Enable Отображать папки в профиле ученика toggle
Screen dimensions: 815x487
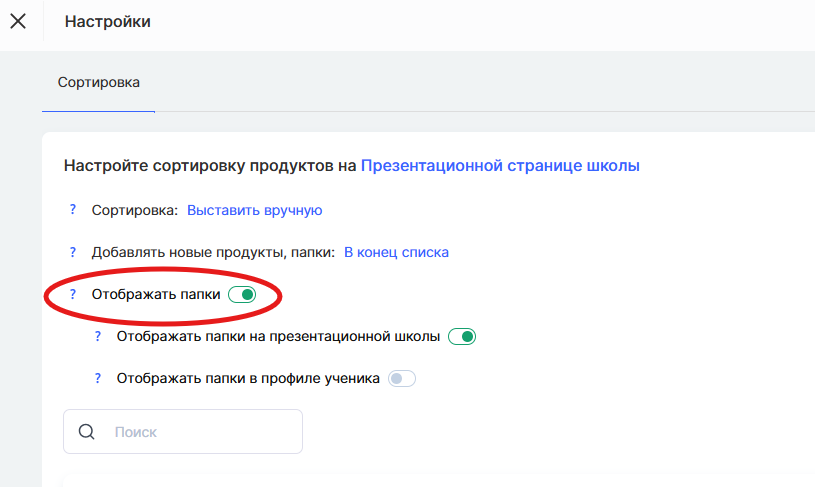[x=401, y=379]
